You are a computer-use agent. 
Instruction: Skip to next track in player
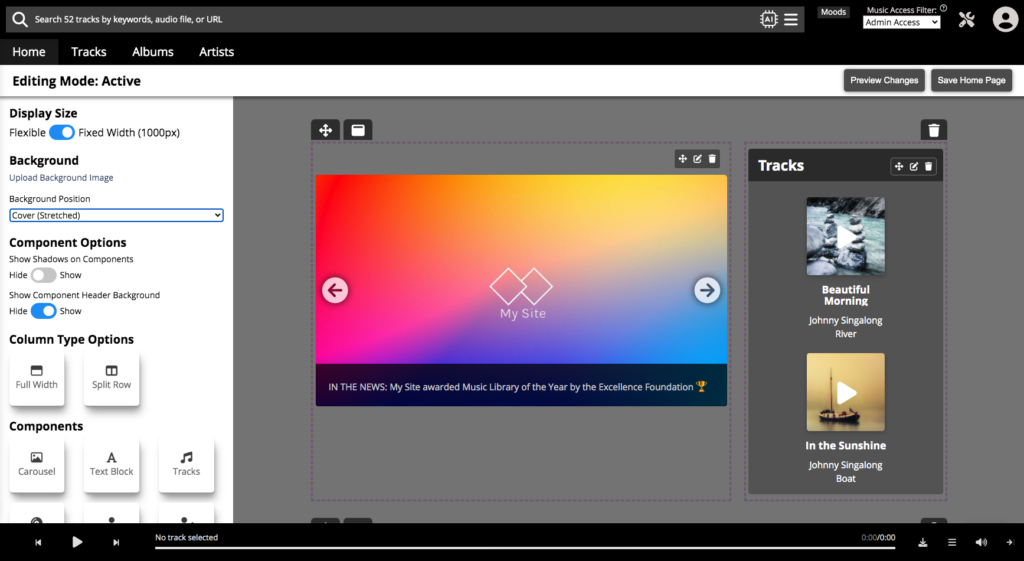pos(116,542)
